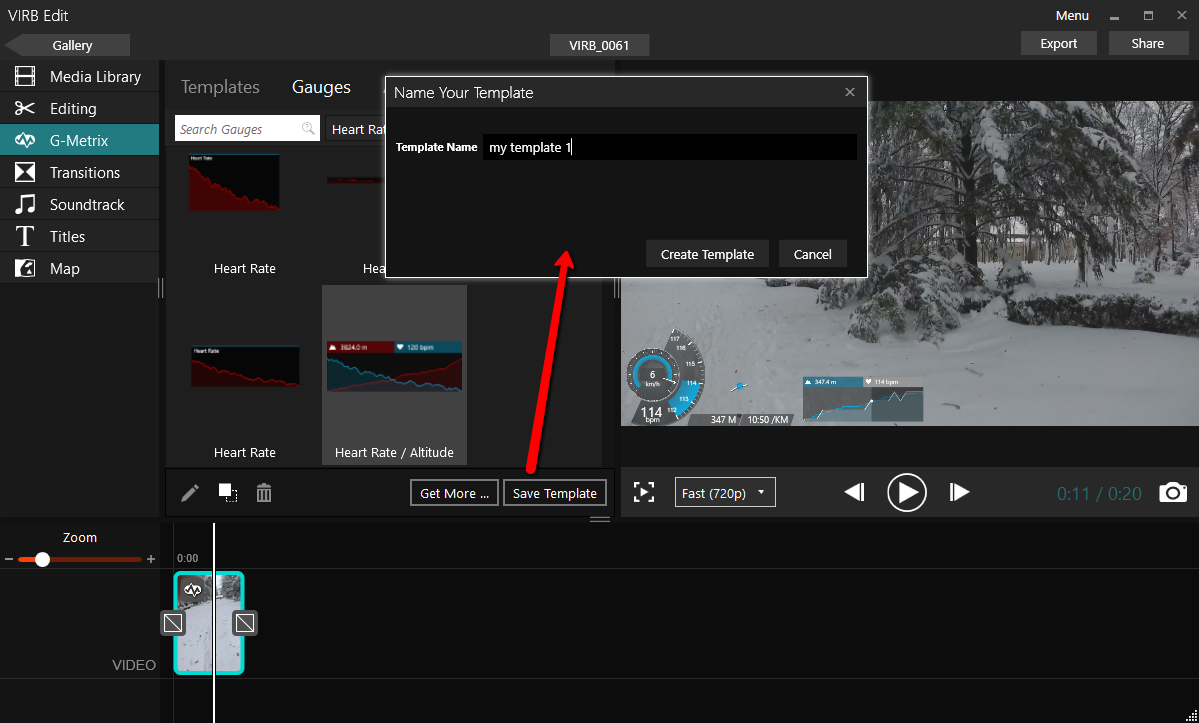Click Create Template button
Image resolution: width=1199 pixels, height=723 pixels.
(x=707, y=254)
